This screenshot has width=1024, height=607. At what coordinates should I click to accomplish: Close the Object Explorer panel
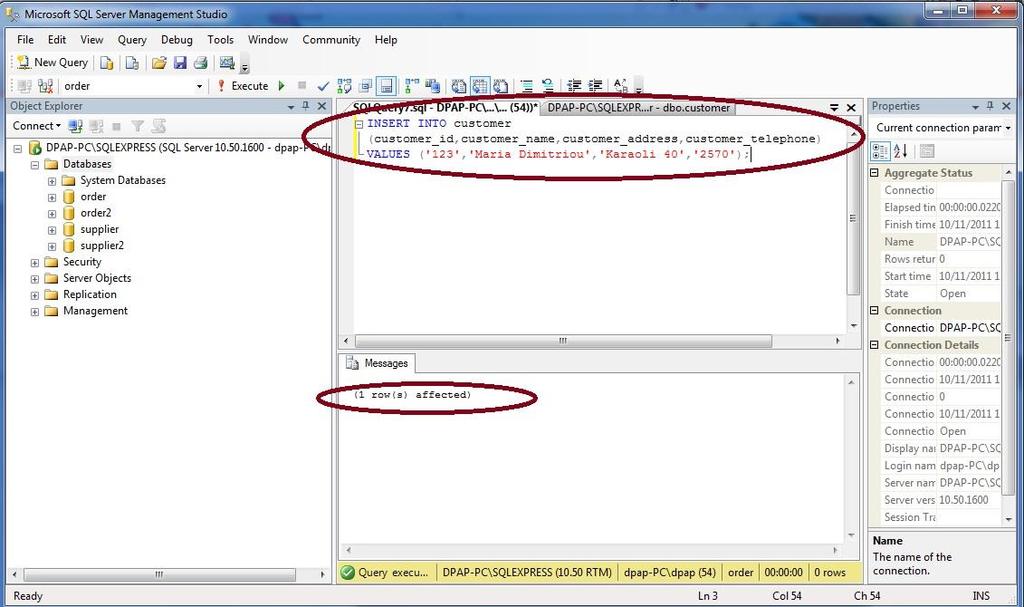click(321, 106)
